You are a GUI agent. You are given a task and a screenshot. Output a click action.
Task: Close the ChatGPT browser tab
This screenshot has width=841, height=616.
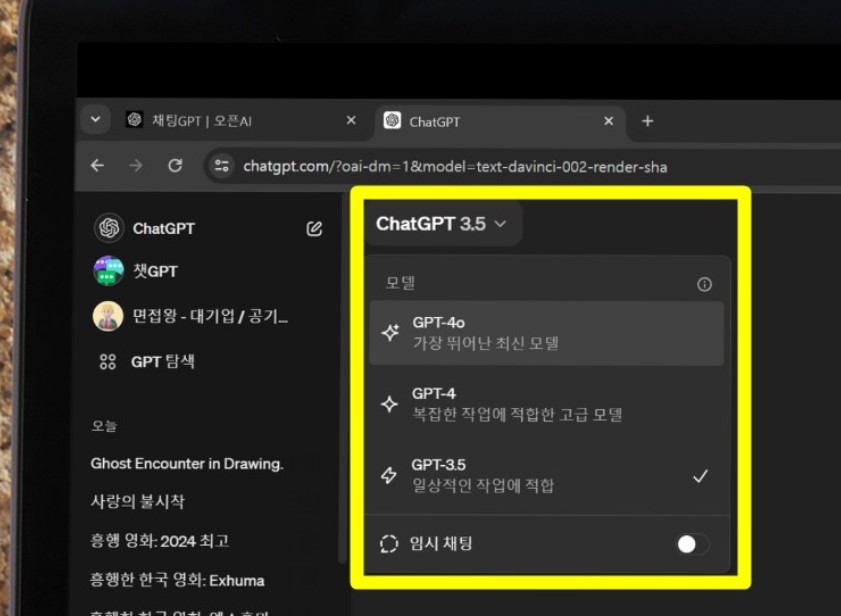pos(608,121)
